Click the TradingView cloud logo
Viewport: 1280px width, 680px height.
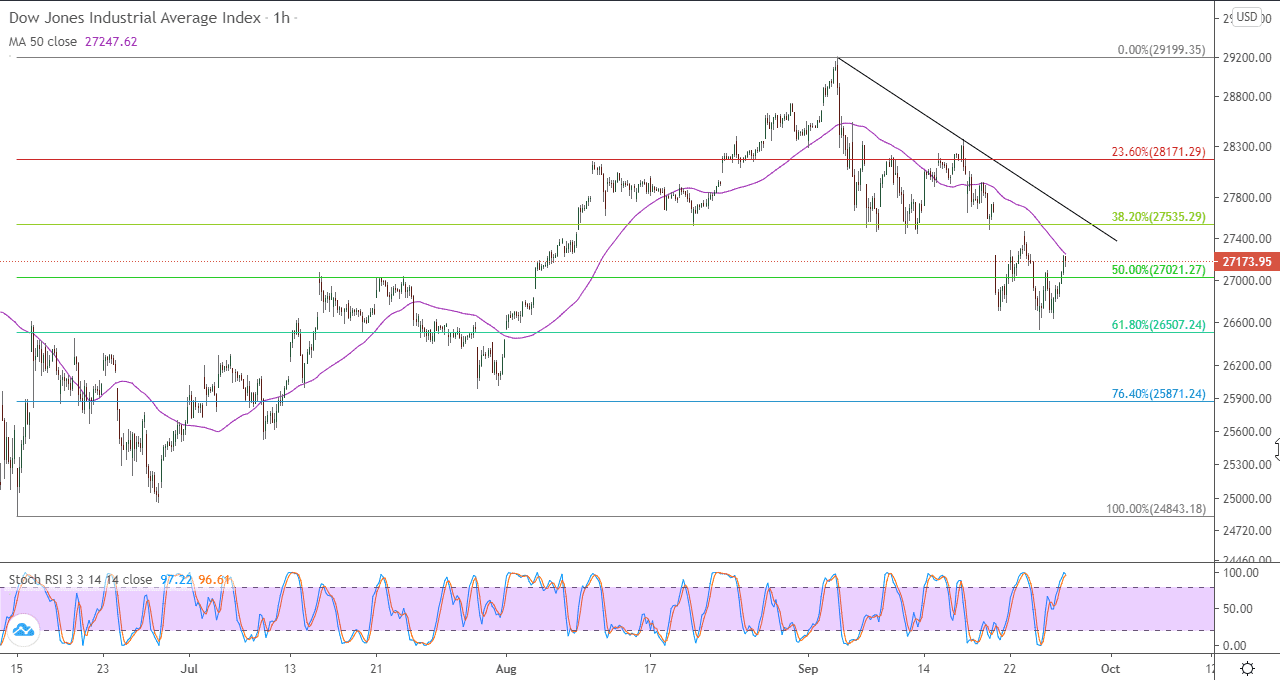tap(23, 629)
